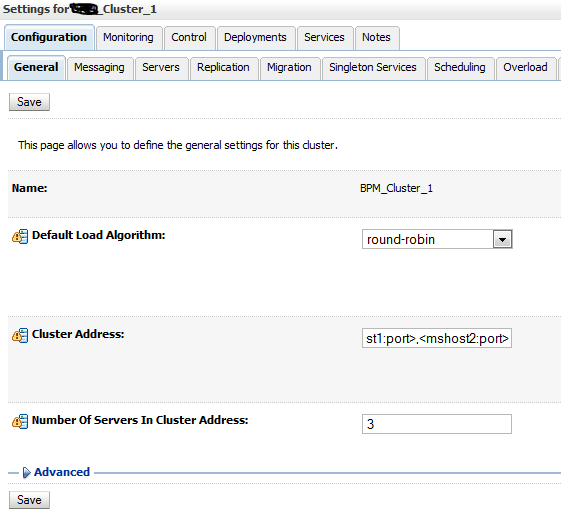
Task: Switch to the Notes tab
Action: 377,38
